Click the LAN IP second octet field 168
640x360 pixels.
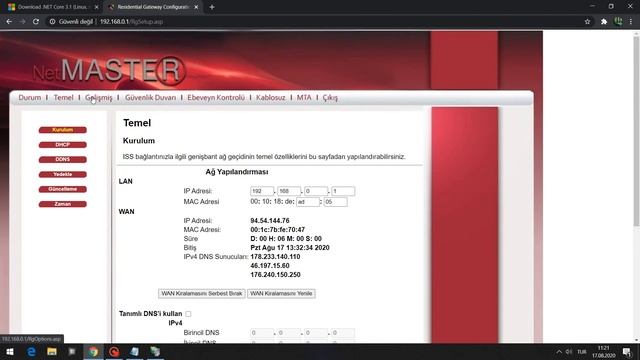pos(289,191)
